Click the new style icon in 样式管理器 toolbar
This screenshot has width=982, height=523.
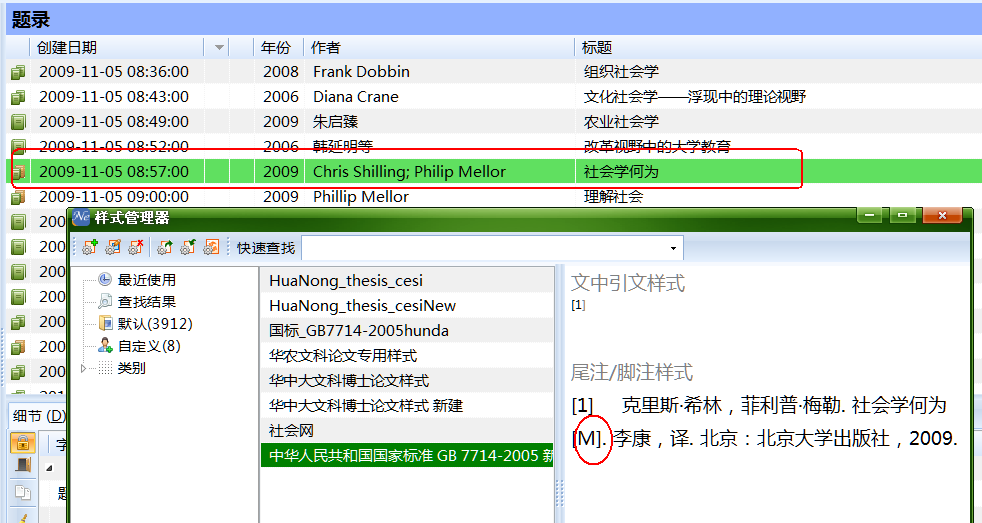[x=90, y=247]
